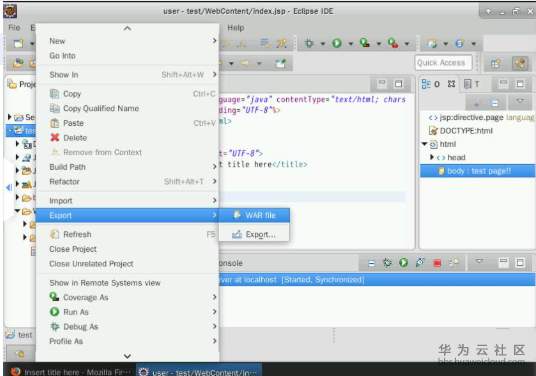Open the Debug As submenu
Viewport: 536px width, 376px height.
127,327
